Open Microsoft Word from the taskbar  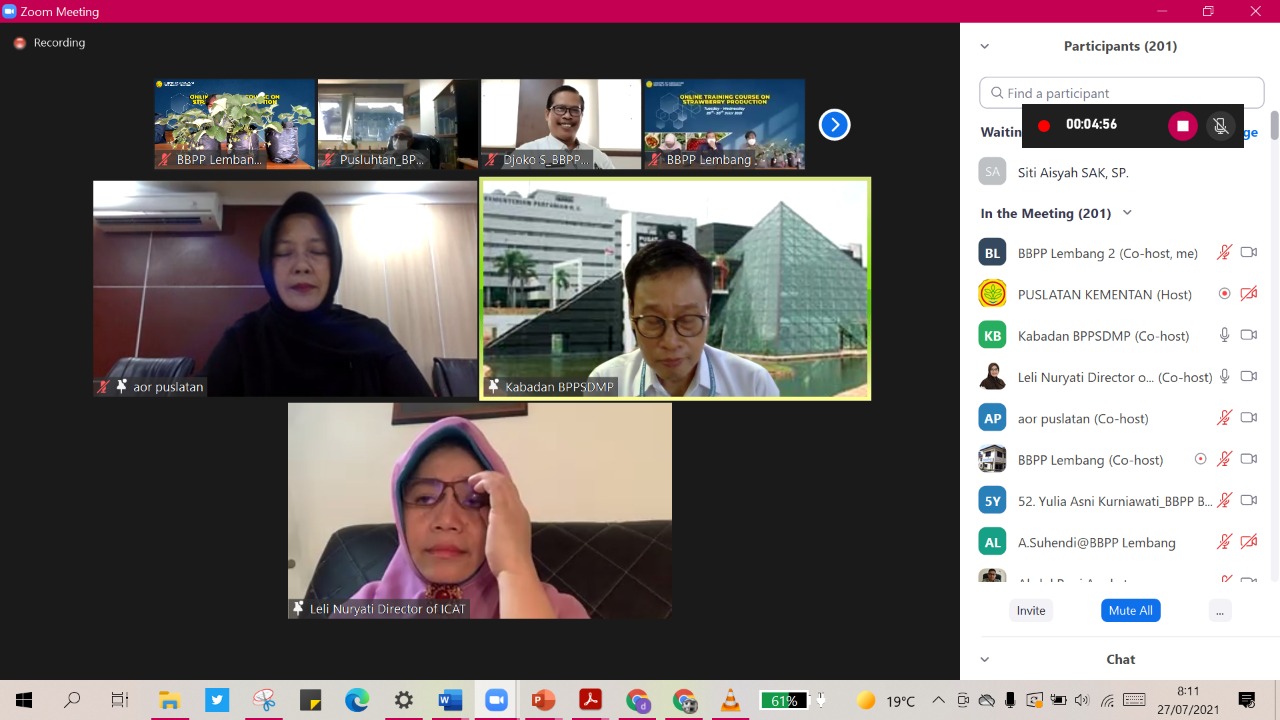pos(449,700)
